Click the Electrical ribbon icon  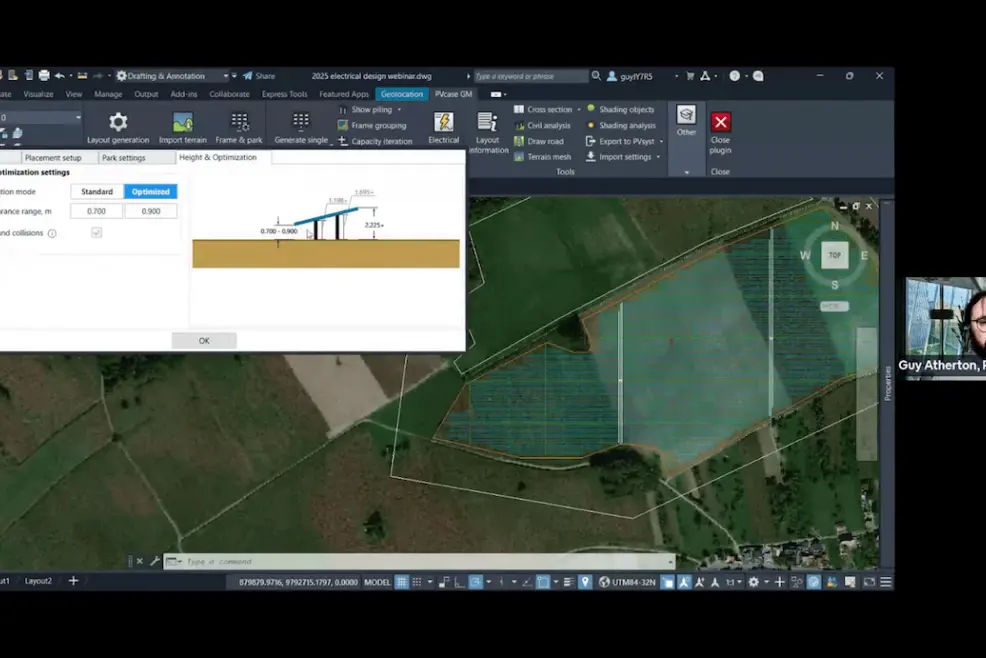443,122
